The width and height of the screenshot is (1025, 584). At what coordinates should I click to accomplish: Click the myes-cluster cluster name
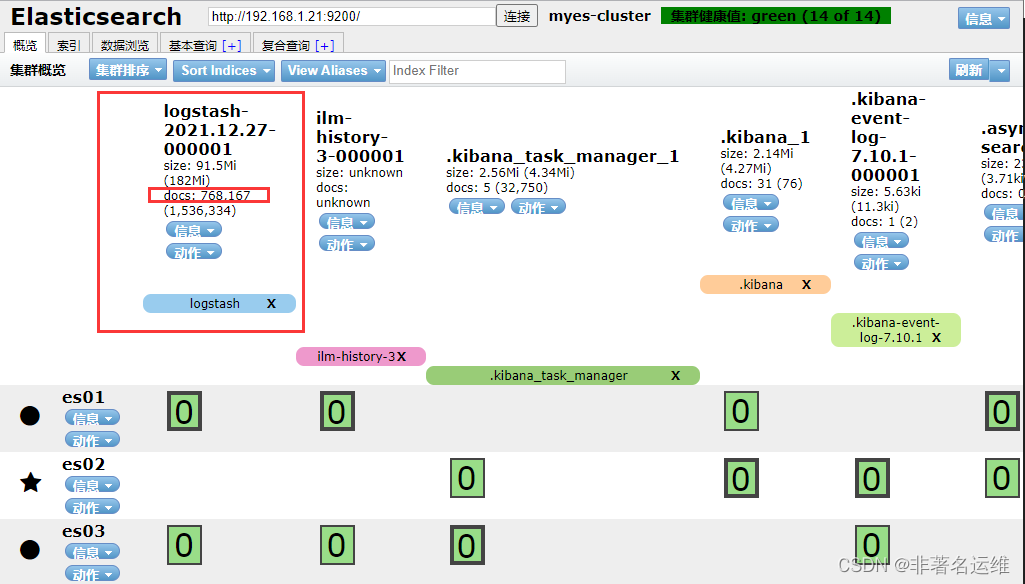(x=600, y=16)
